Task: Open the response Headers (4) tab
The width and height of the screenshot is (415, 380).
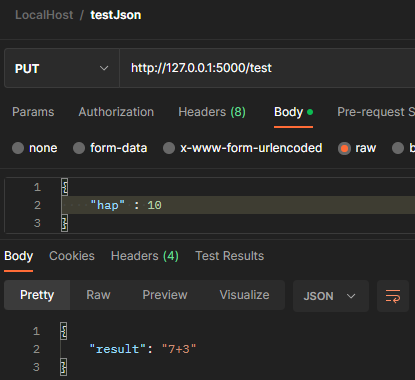Action: pyautogui.click(x=145, y=256)
